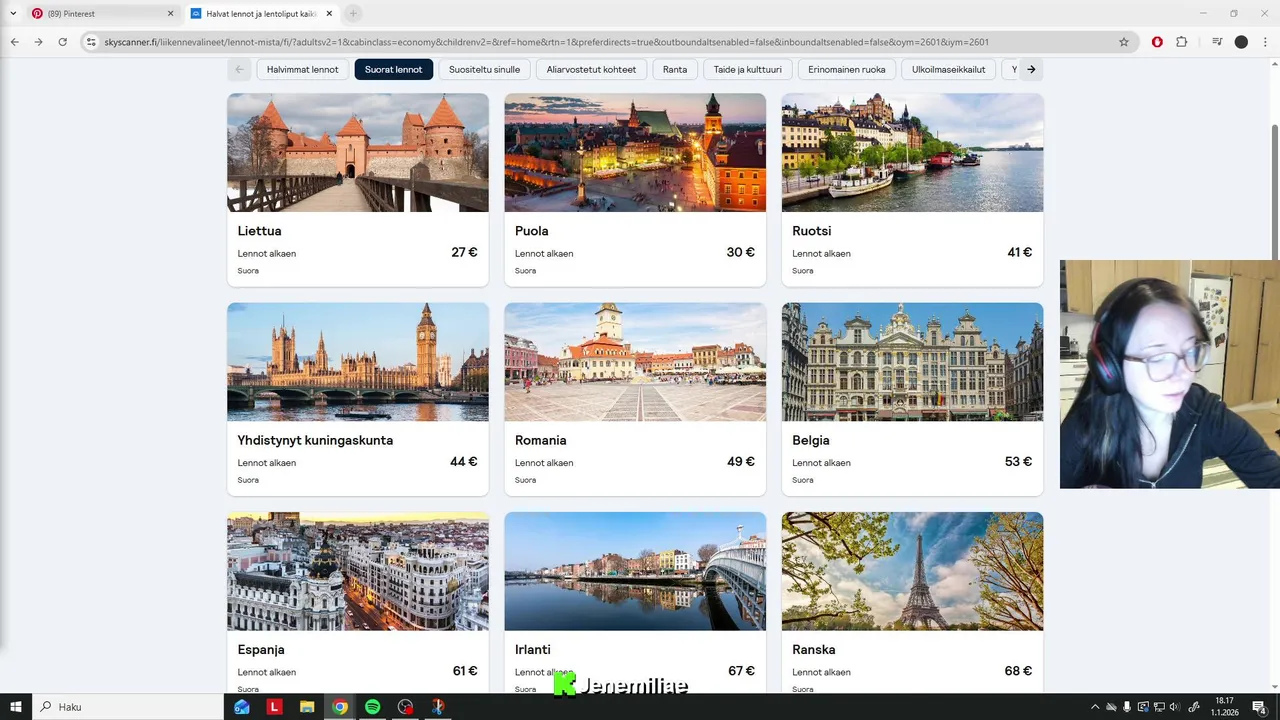Open the Windows Start menu

click(x=16, y=707)
